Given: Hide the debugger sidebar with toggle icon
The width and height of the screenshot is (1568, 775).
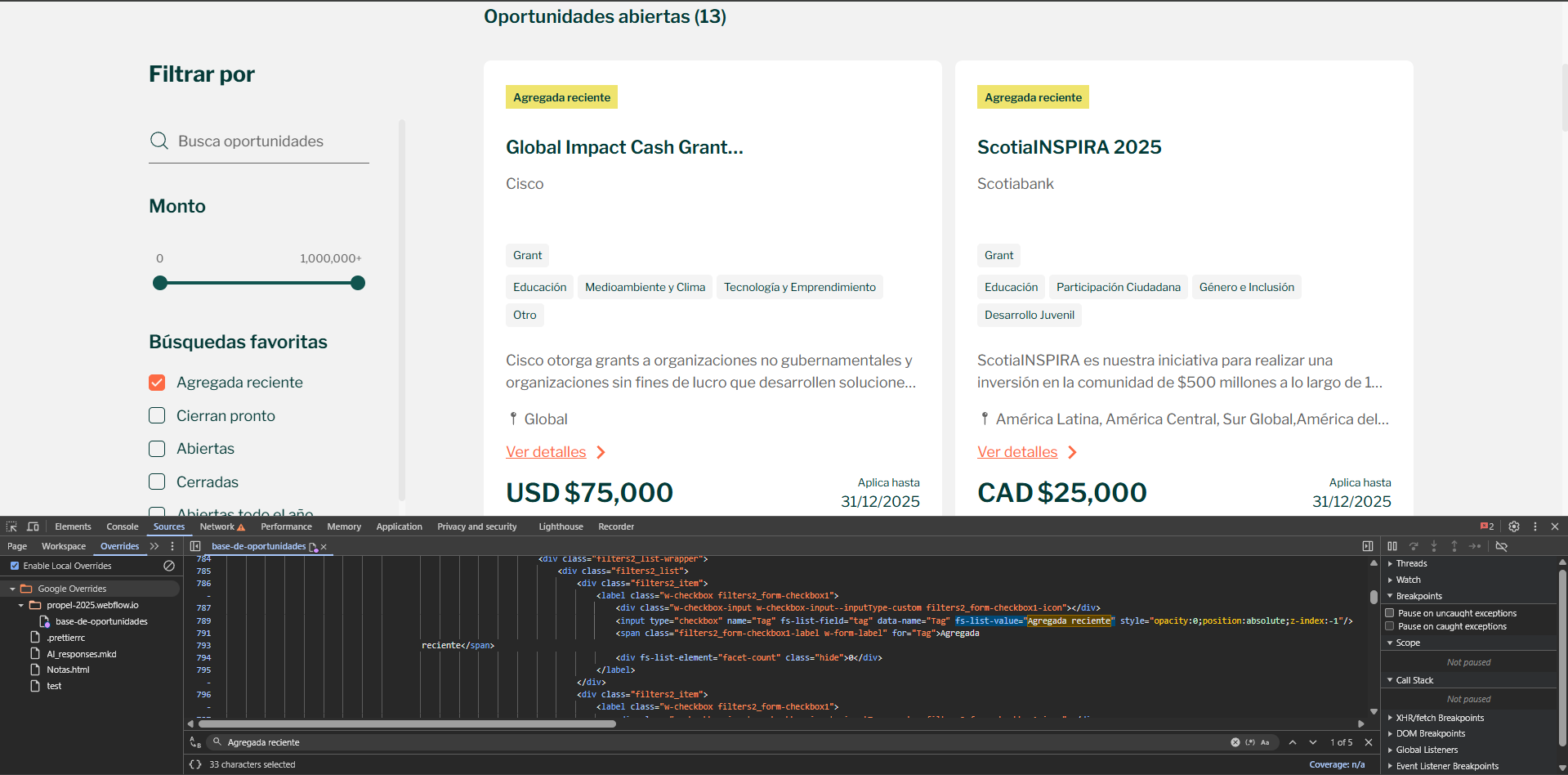Looking at the screenshot, I should [x=1368, y=546].
